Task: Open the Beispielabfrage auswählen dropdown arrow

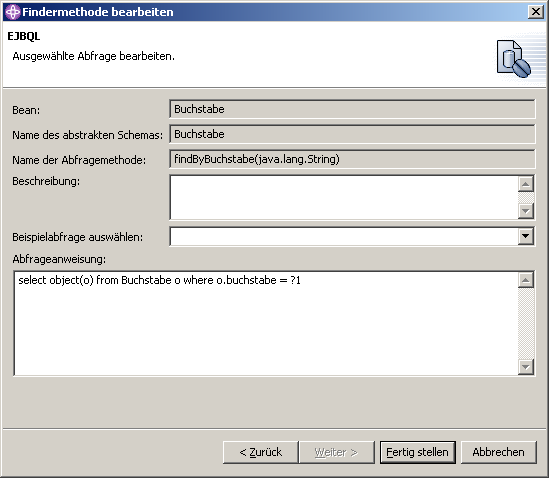Action: (526, 236)
